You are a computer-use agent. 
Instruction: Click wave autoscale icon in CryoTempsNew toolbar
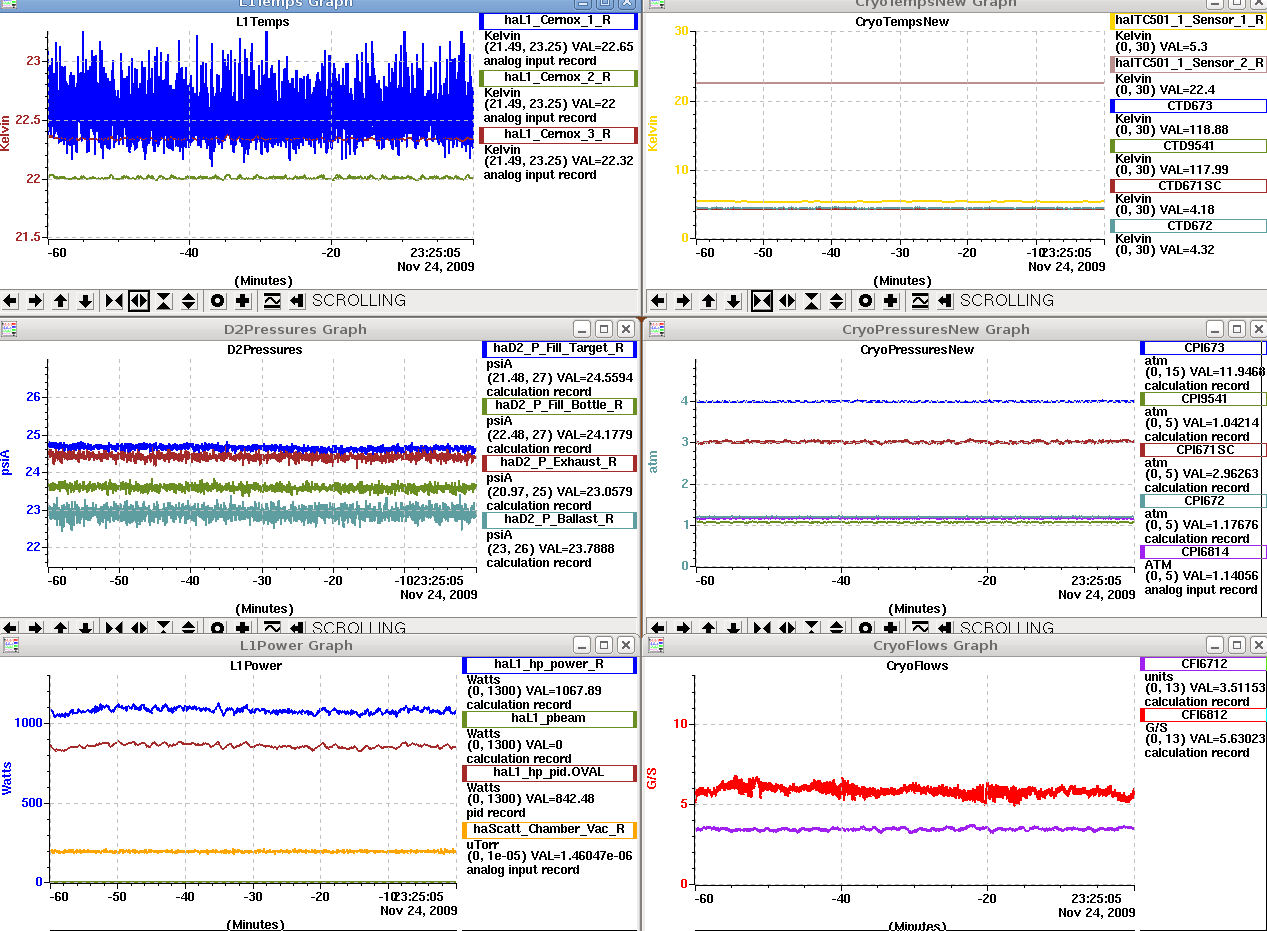(x=920, y=301)
